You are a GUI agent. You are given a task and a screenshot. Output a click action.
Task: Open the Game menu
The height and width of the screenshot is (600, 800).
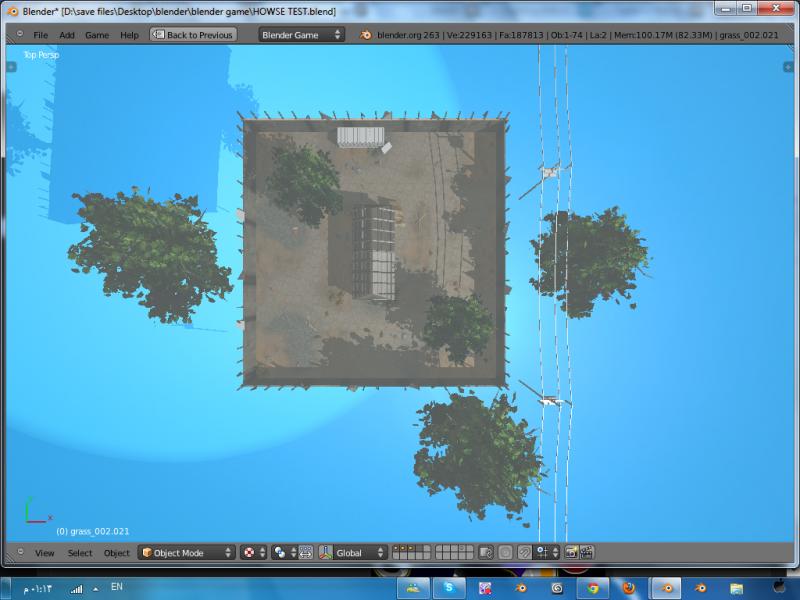97,35
